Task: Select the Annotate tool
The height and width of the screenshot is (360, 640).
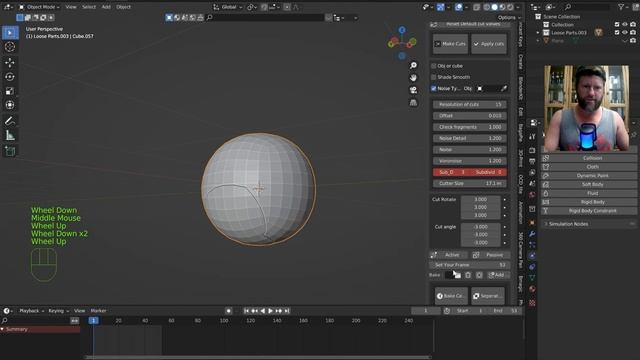Action: [x=10, y=121]
